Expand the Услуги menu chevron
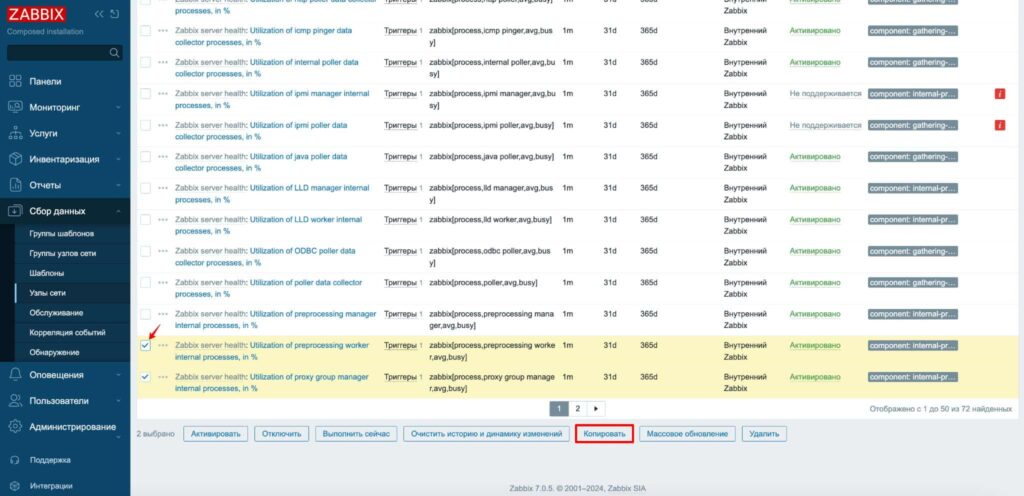1024x496 pixels. (x=118, y=133)
